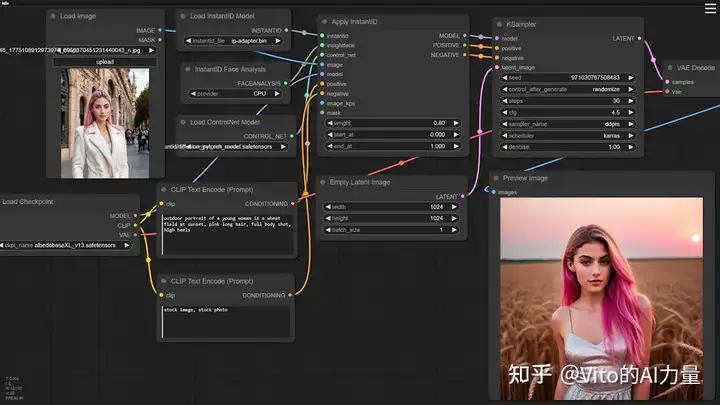Collapse the Load InstantID Model node dot
The image size is (720, 405).
click(183, 16)
